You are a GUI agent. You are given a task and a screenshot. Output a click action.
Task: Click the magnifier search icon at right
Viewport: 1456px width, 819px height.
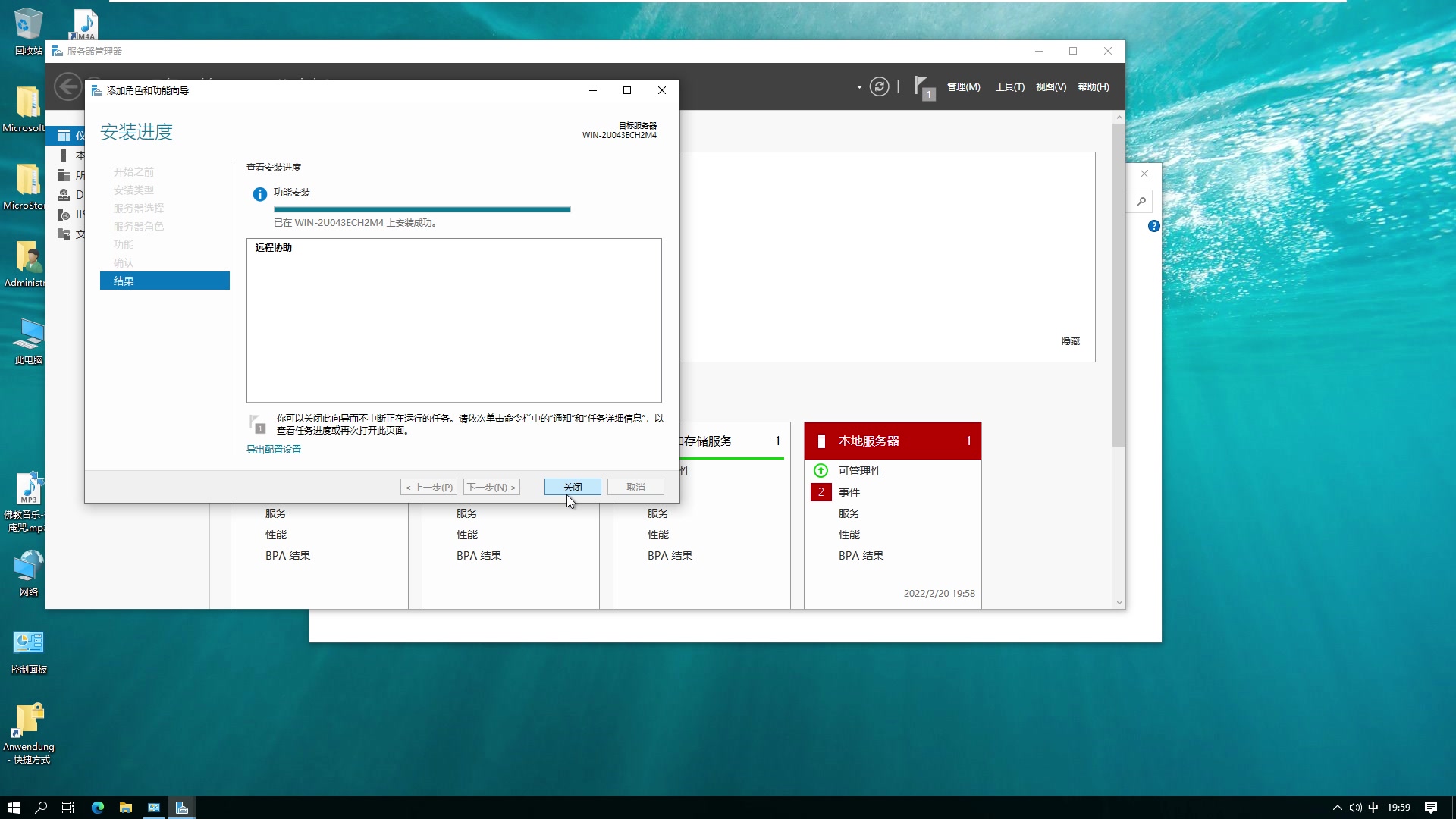[1141, 201]
